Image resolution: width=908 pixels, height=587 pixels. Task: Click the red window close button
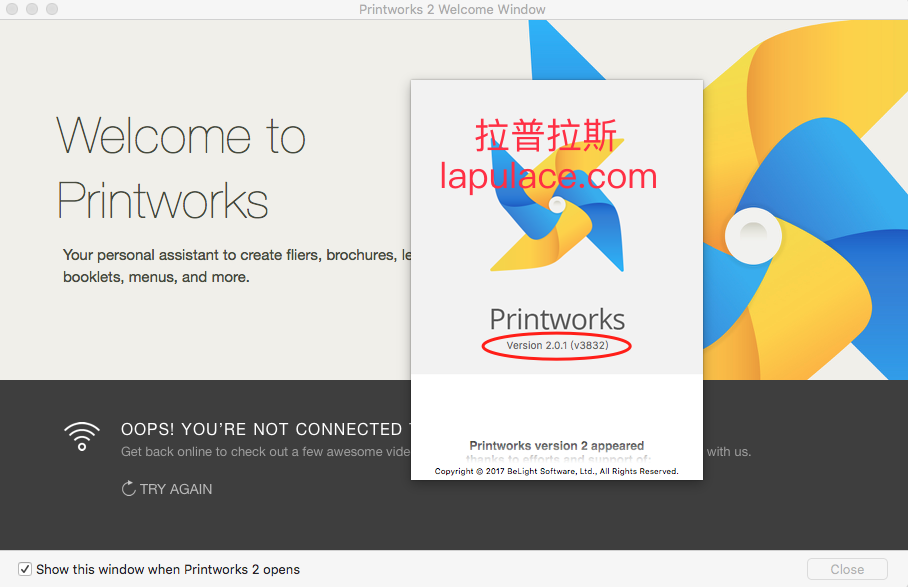pos(12,9)
